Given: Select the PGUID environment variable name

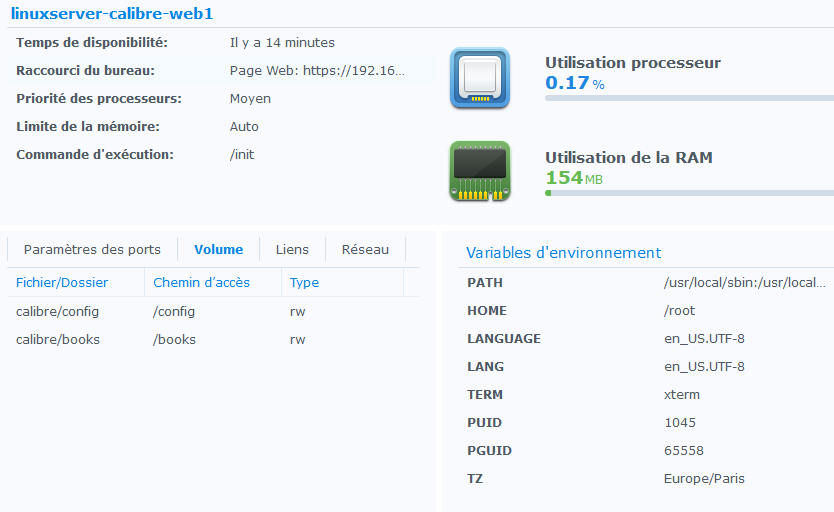Looking at the screenshot, I should coord(489,451).
